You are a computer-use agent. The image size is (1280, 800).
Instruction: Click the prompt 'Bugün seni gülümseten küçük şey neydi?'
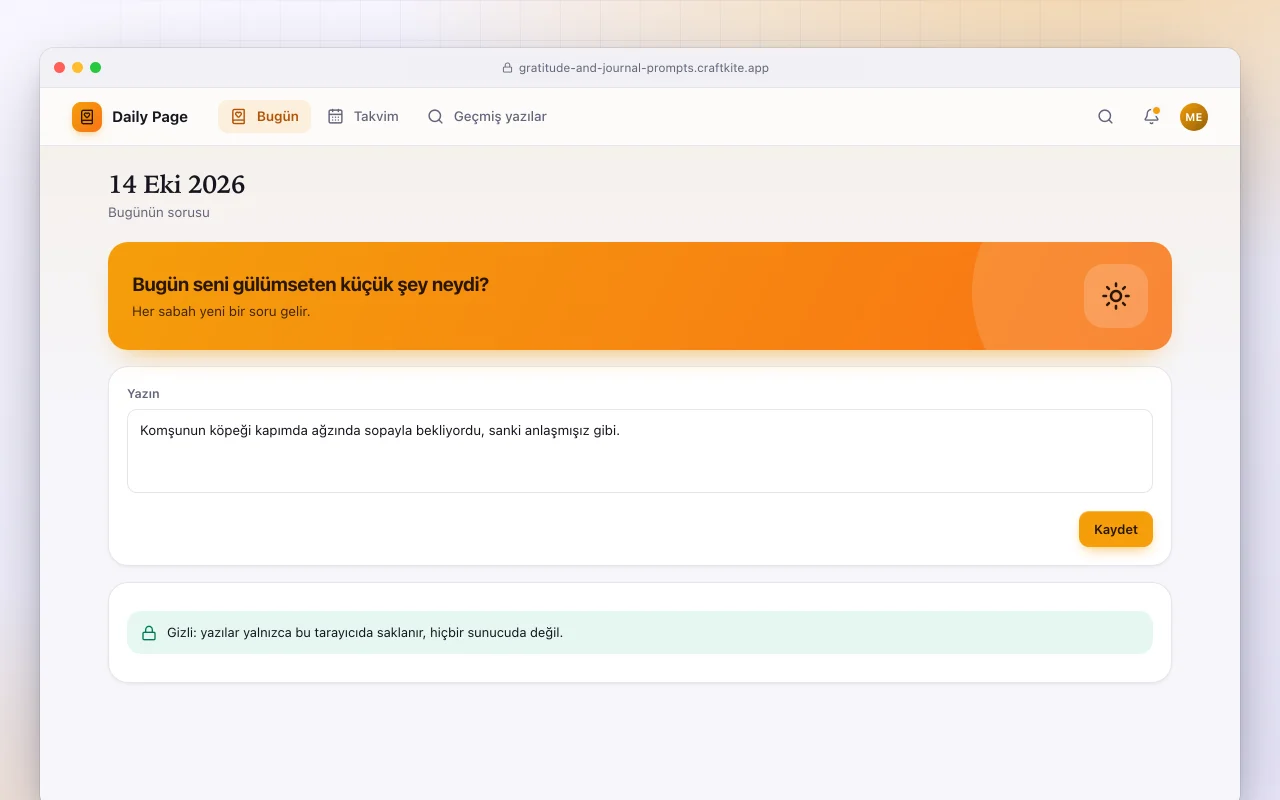click(310, 285)
